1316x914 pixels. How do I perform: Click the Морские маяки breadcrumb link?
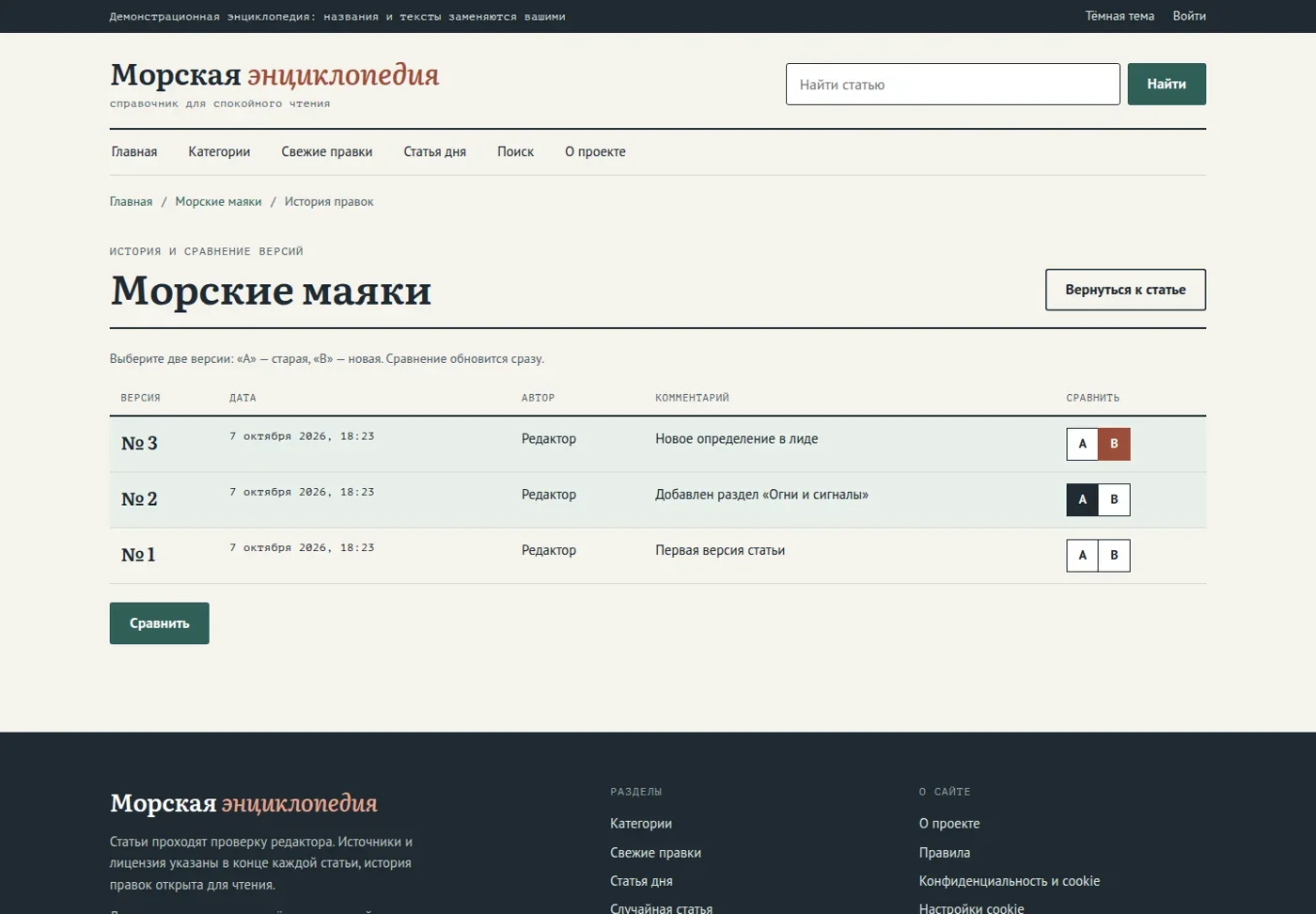(218, 201)
